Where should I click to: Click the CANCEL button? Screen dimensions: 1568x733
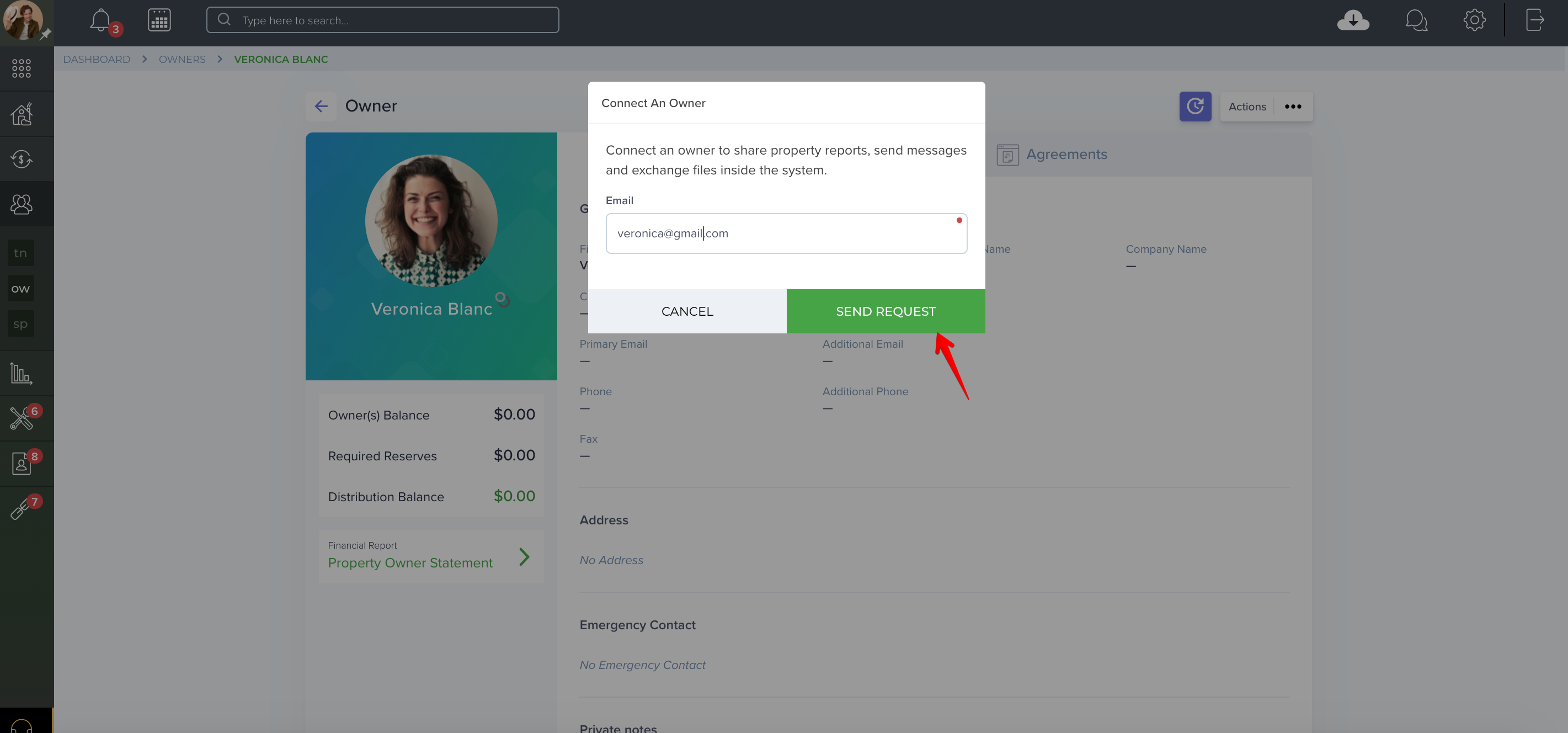686,311
